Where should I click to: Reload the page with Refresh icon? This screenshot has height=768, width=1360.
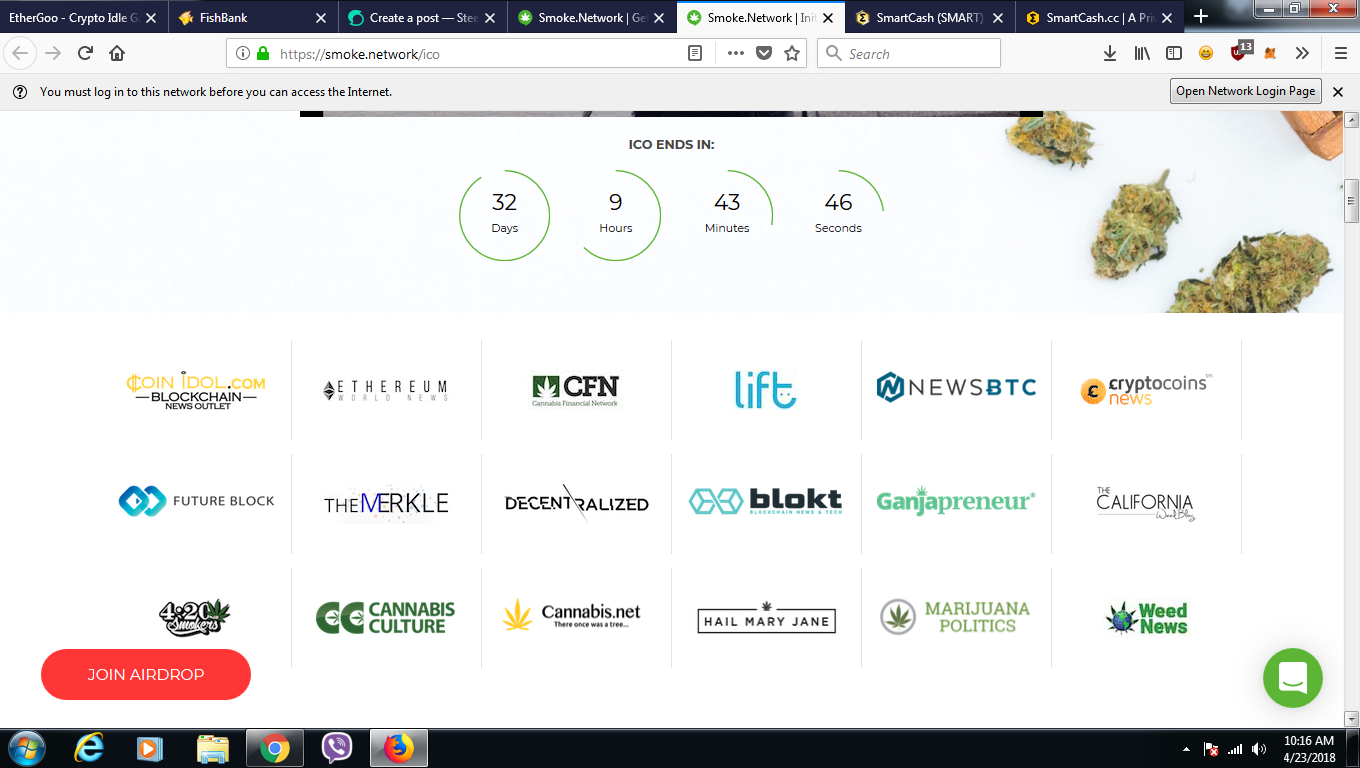pyautogui.click(x=86, y=54)
